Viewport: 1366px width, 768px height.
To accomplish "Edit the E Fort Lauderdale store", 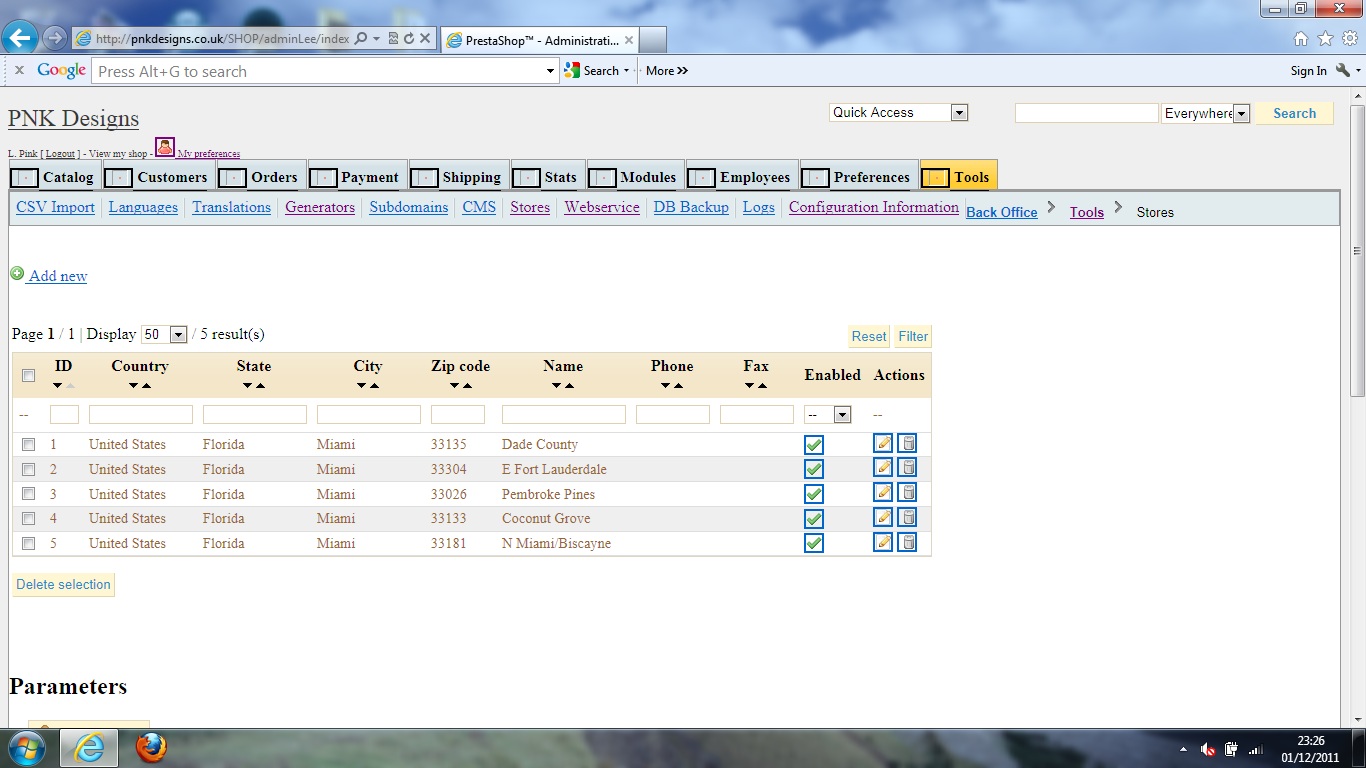I will point(883,467).
